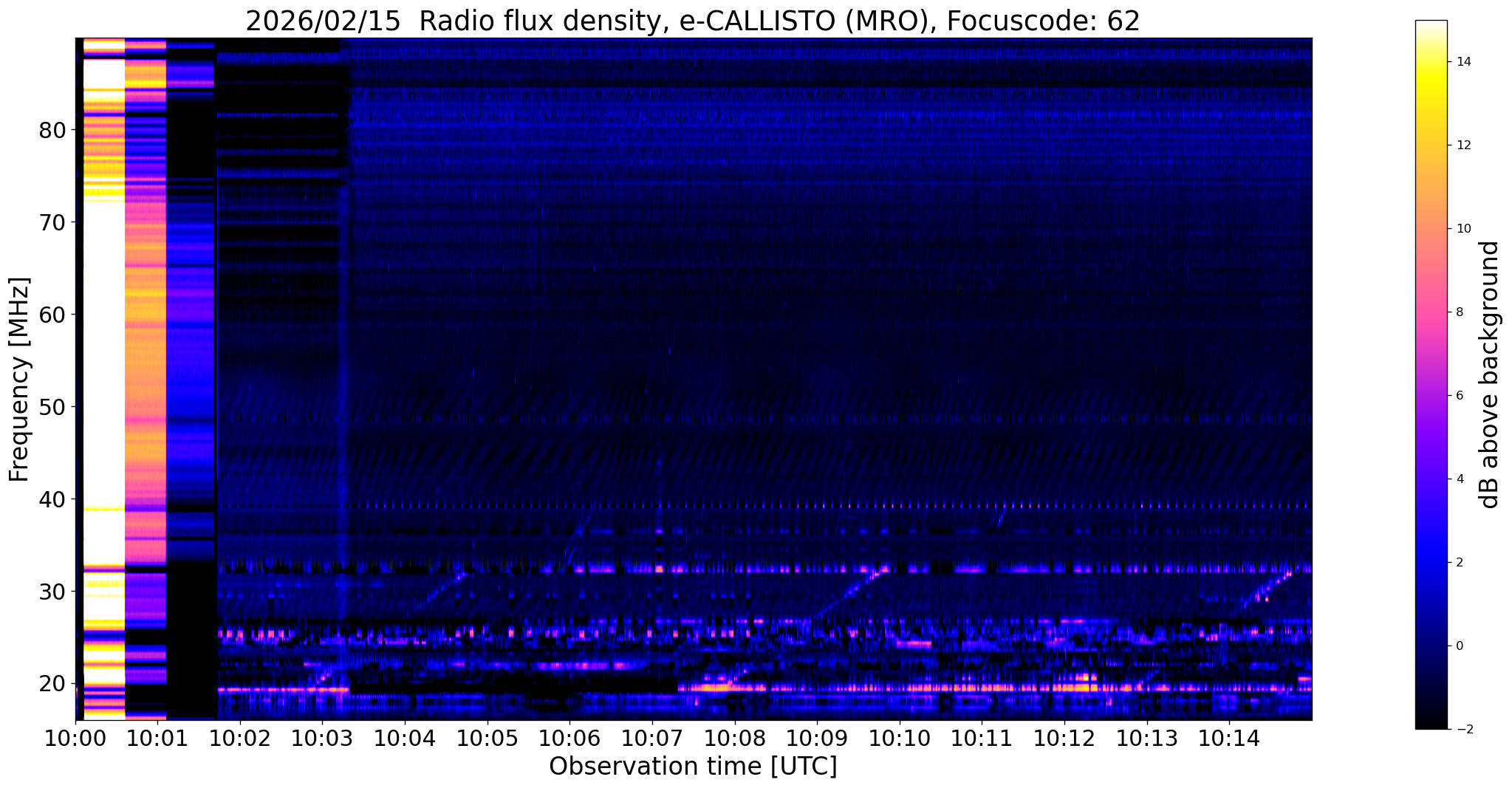Click the colorbar tick label 6

pyautogui.click(x=1459, y=396)
